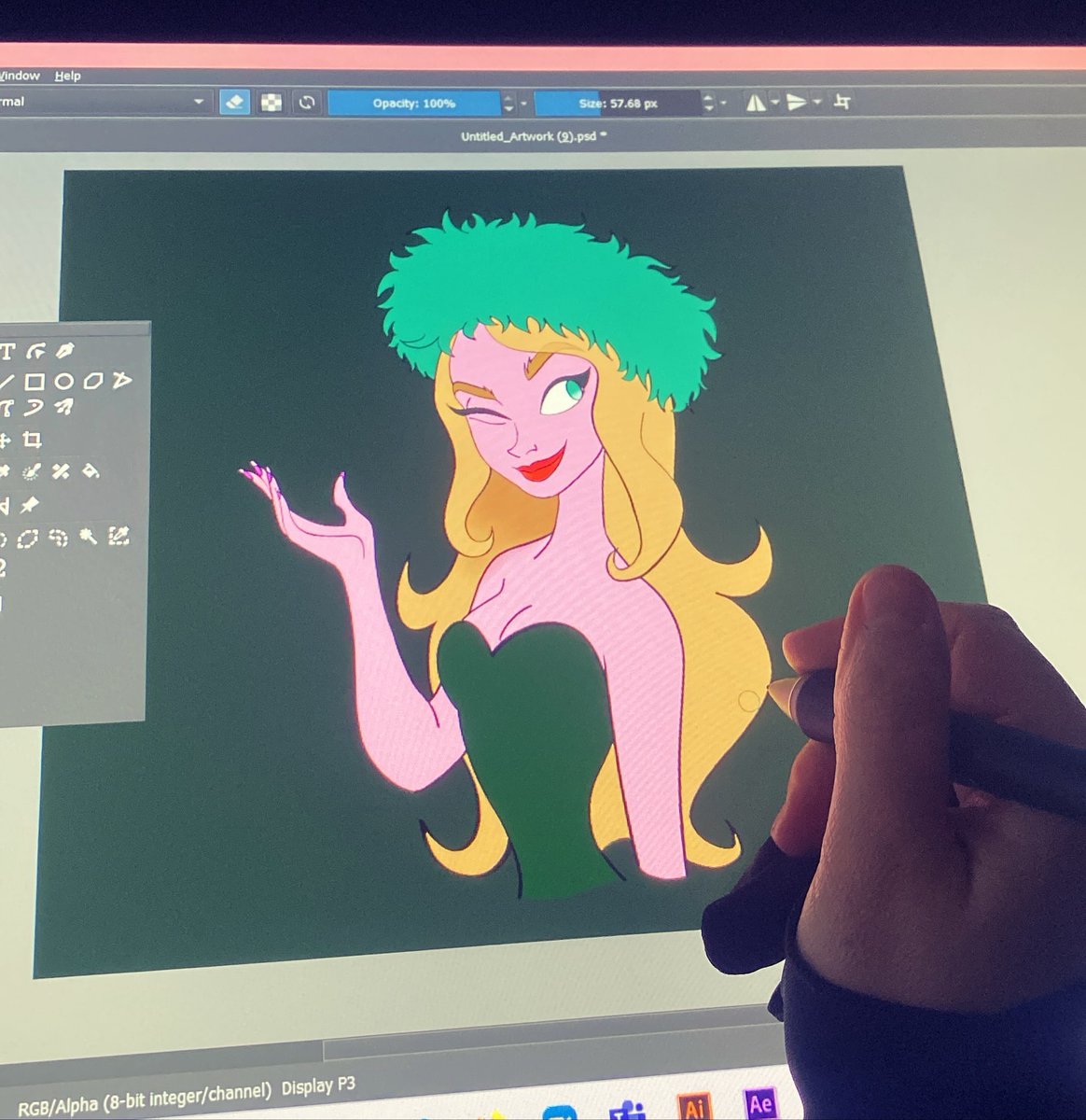Click the brush Size spinner arrows

(x=708, y=103)
